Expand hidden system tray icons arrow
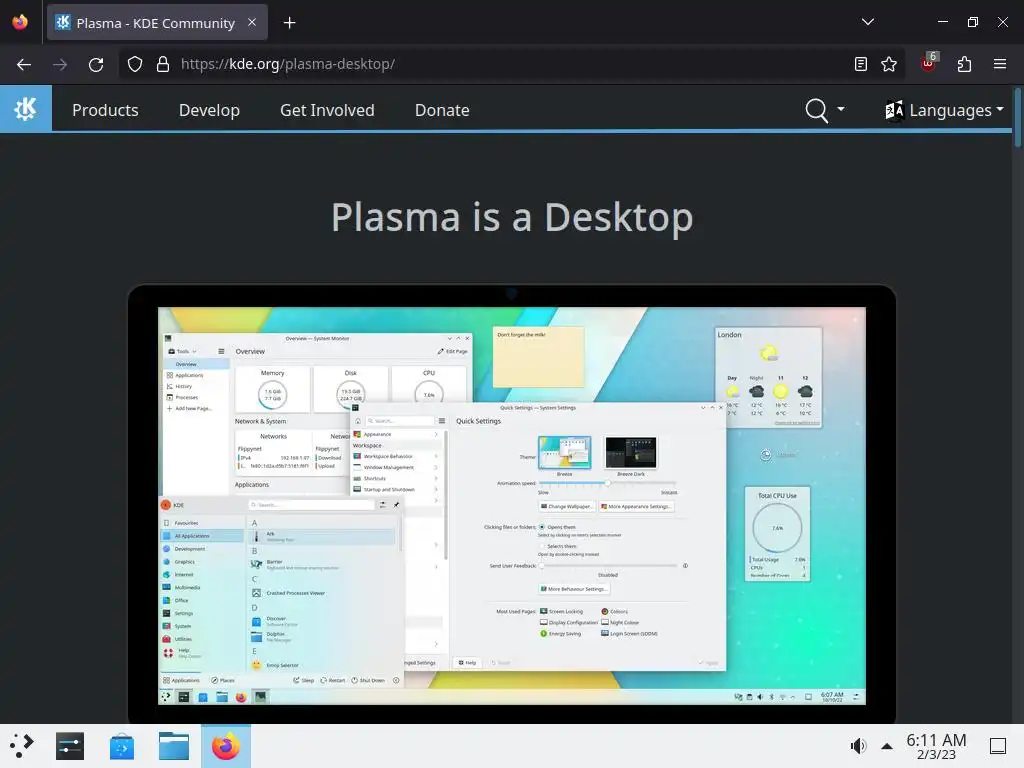This screenshot has width=1024, height=768. (887, 746)
